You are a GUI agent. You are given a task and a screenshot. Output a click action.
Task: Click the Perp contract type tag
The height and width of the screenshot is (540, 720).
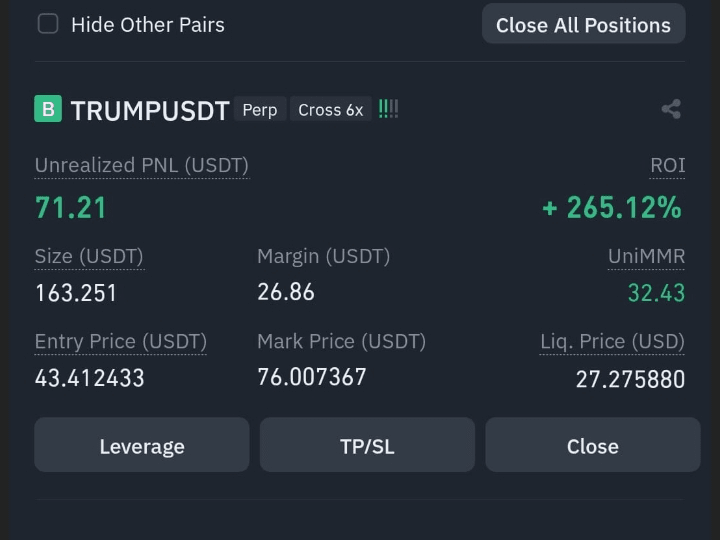click(260, 110)
